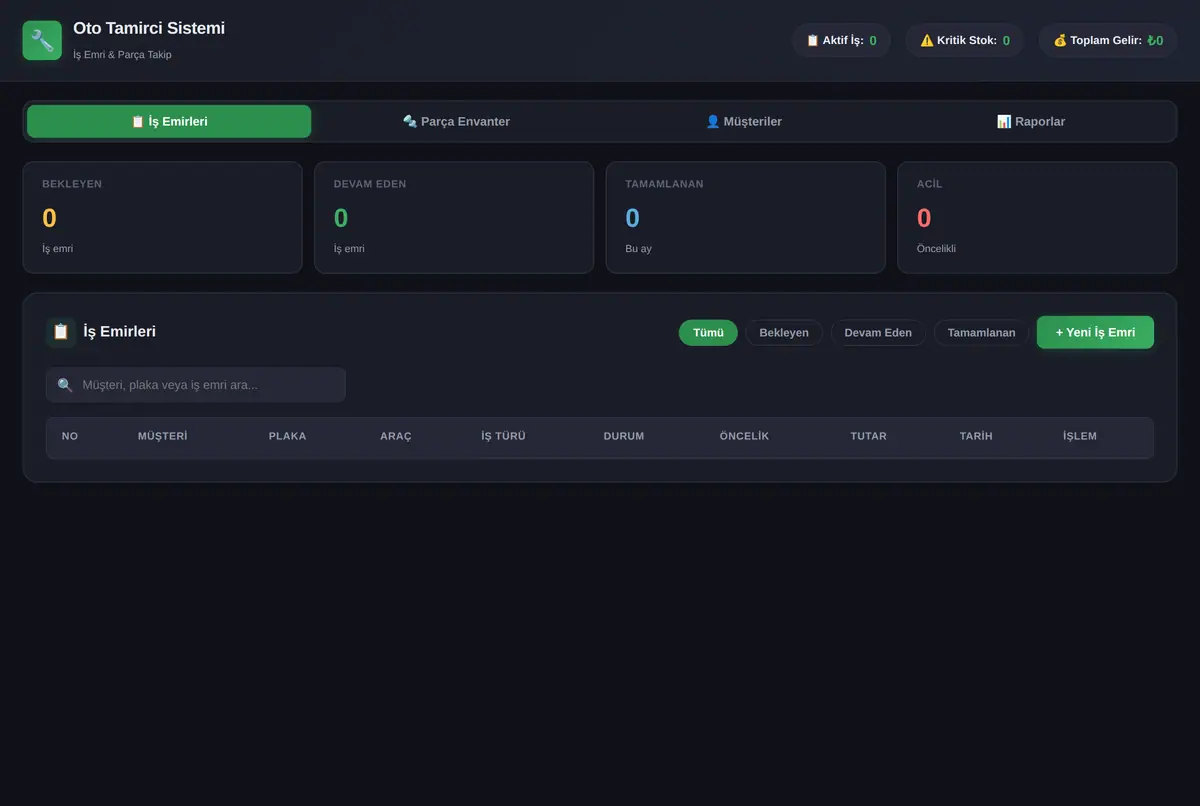Create a new order with Yeni İş Emri
Image resolution: width=1200 pixels, height=806 pixels.
(x=1095, y=332)
